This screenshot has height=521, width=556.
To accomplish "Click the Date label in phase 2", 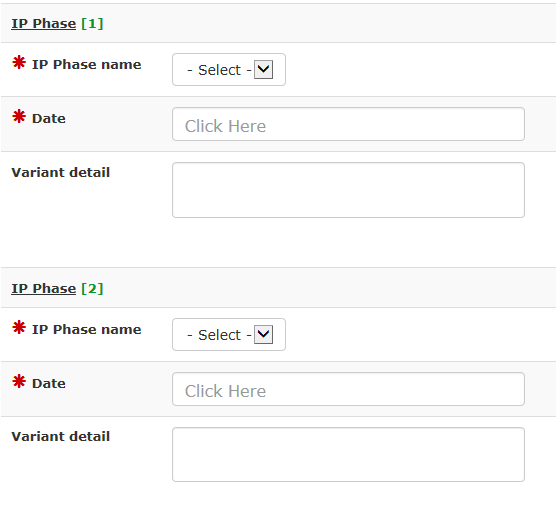I will pyautogui.click(x=49, y=383).
